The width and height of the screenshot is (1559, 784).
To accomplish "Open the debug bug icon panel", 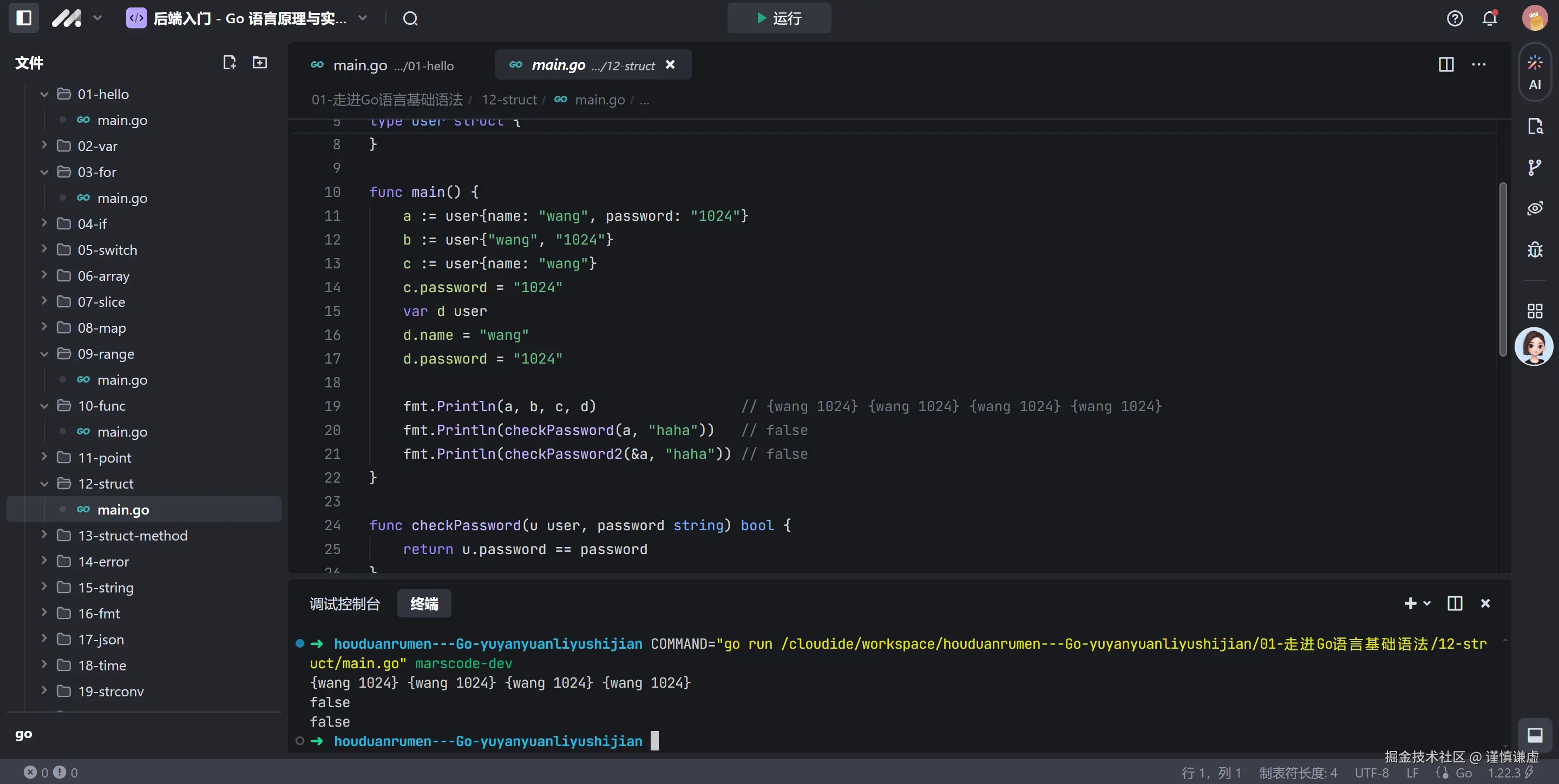I will tap(1534, 250).
